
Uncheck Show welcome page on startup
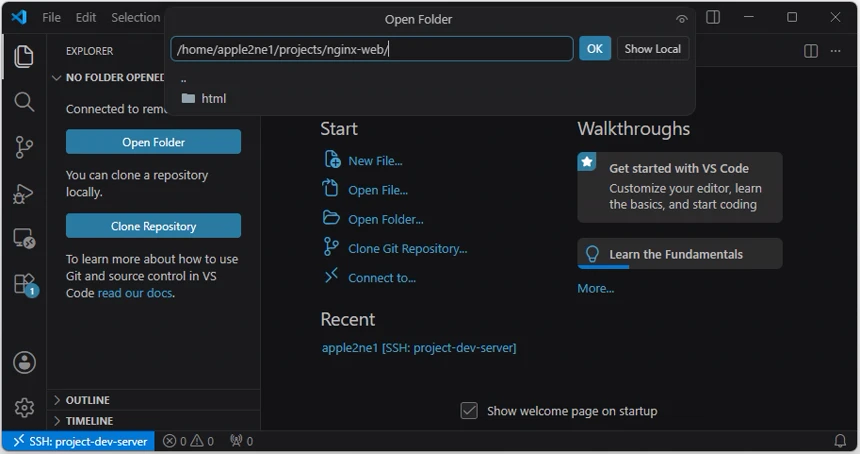[469, 411]
